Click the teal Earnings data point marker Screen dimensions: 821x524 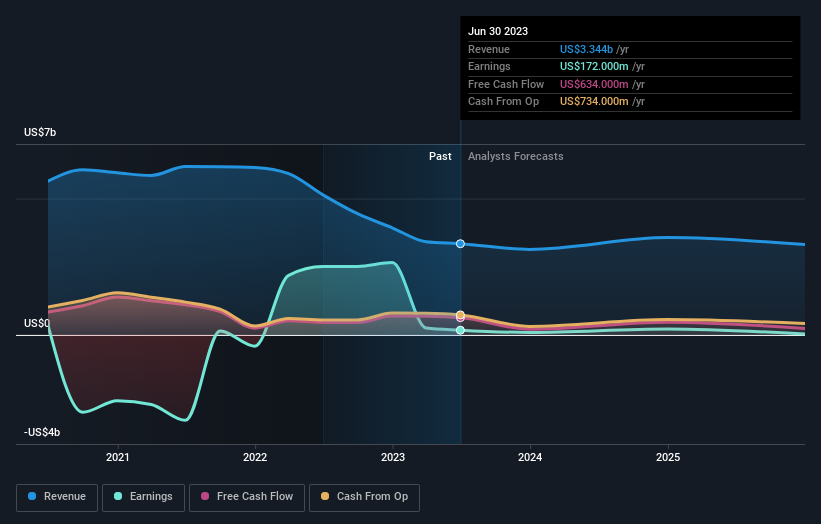460,330
